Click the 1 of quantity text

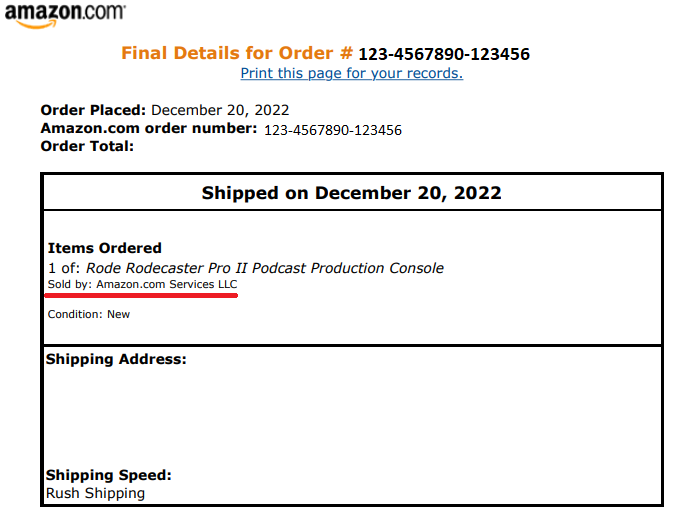[x=64, y=268]
